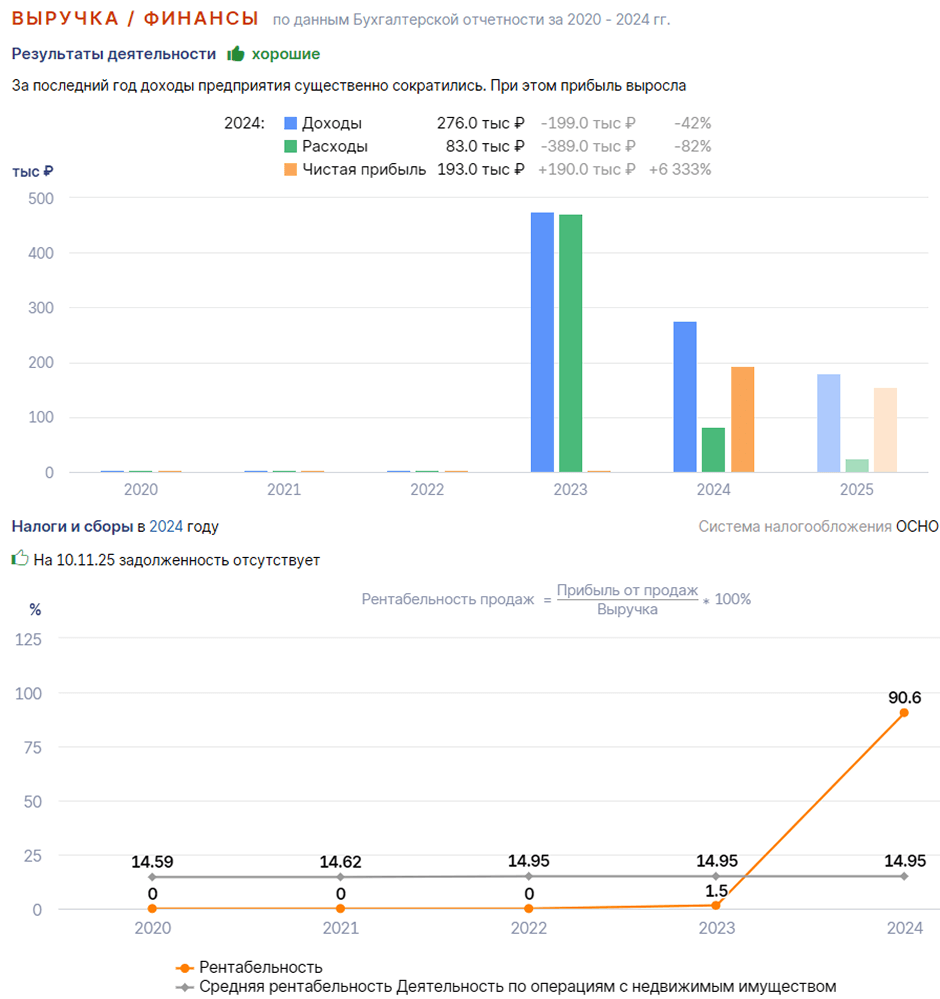Click the income change «-199.0 тыс ₽»
940x999 pixels.
click(588, 123)
